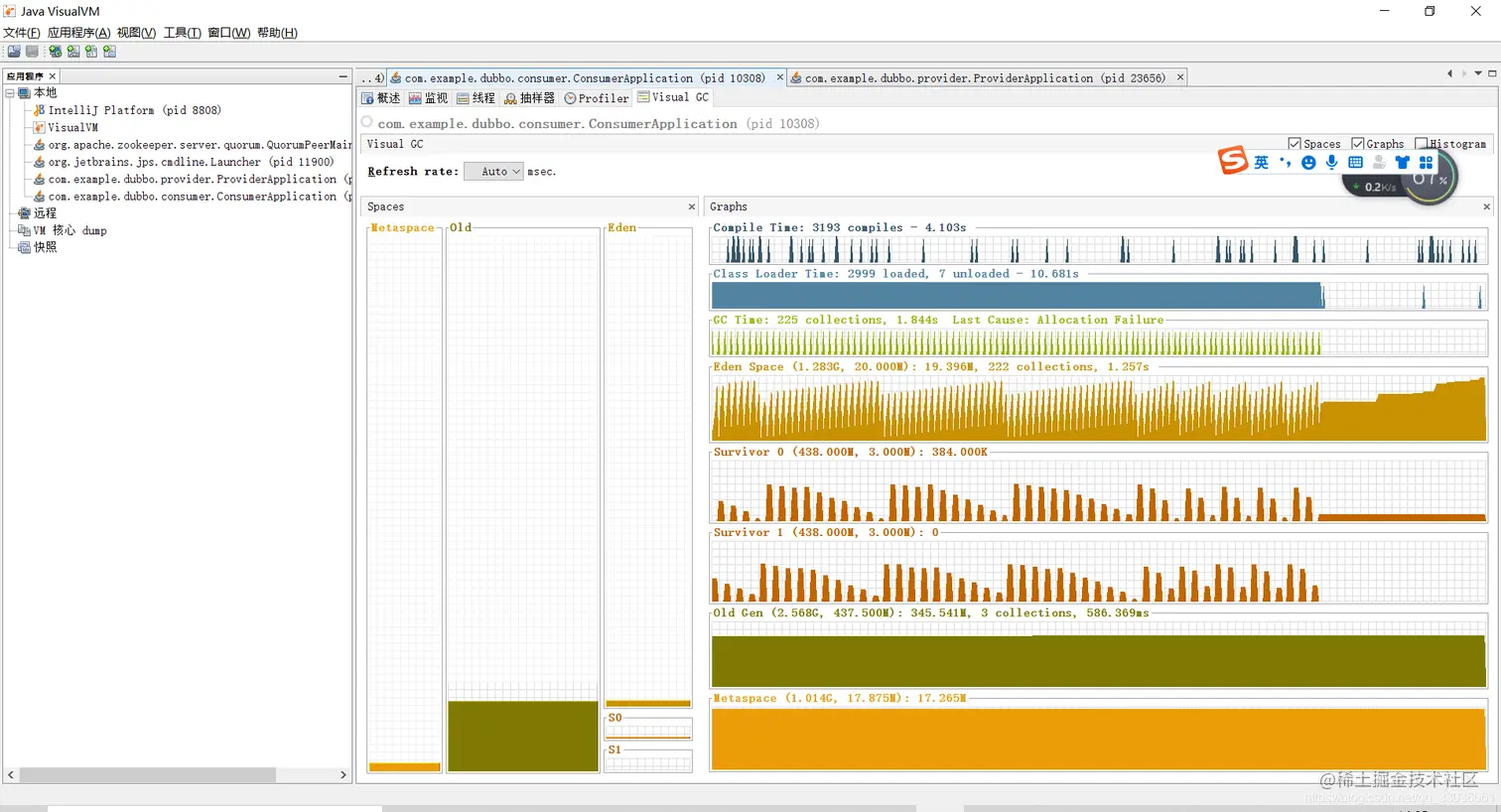Close the 应用程序 panel tab
The width and height of the screenshot is (1501, 812).
53,75
